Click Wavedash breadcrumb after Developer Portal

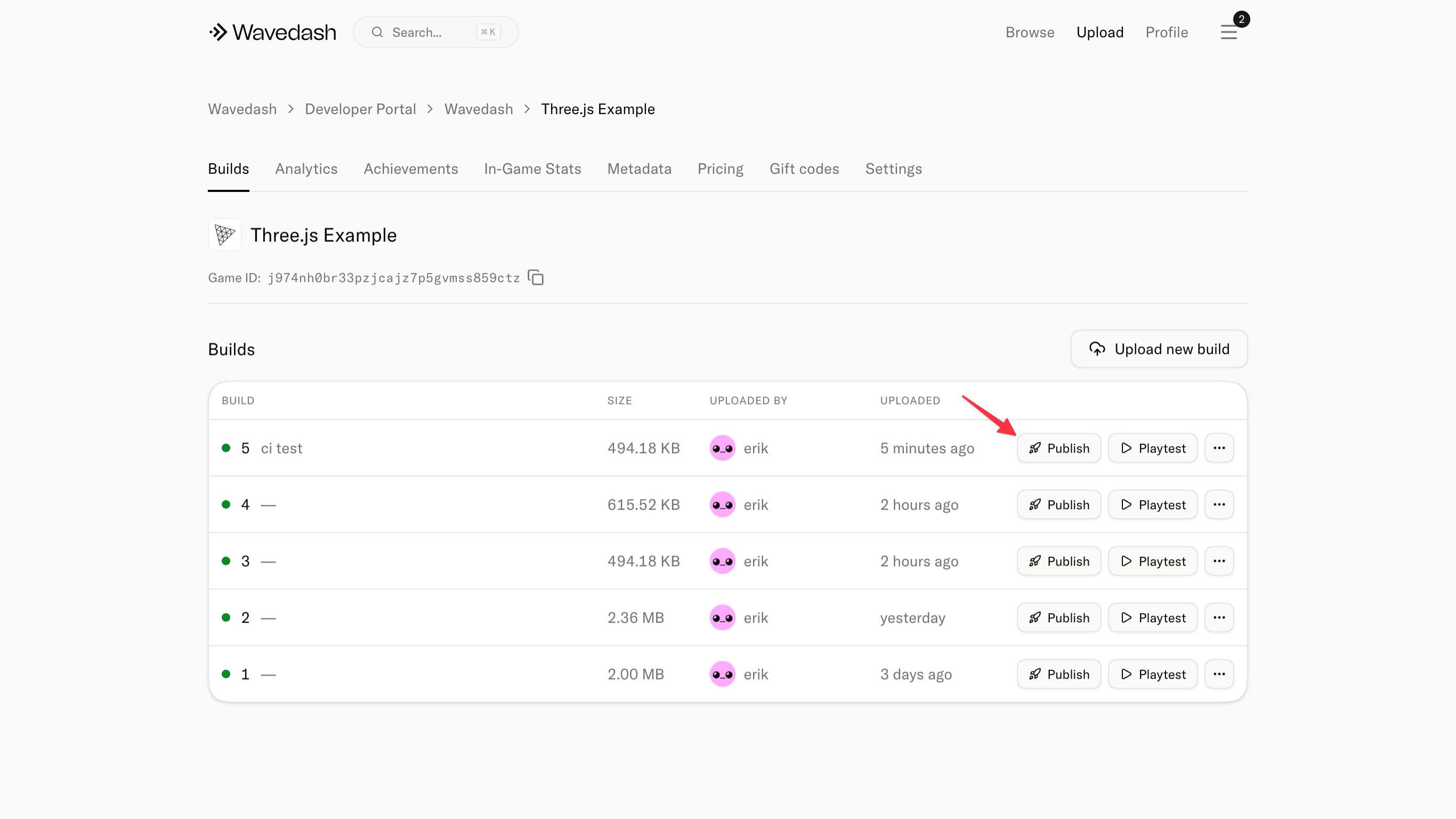coord(478,109)
